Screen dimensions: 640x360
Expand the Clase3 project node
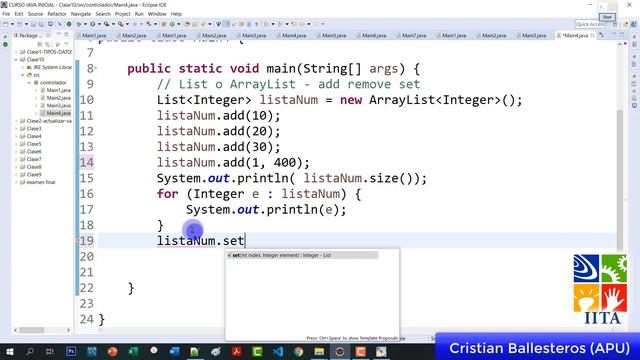point(16,129)
